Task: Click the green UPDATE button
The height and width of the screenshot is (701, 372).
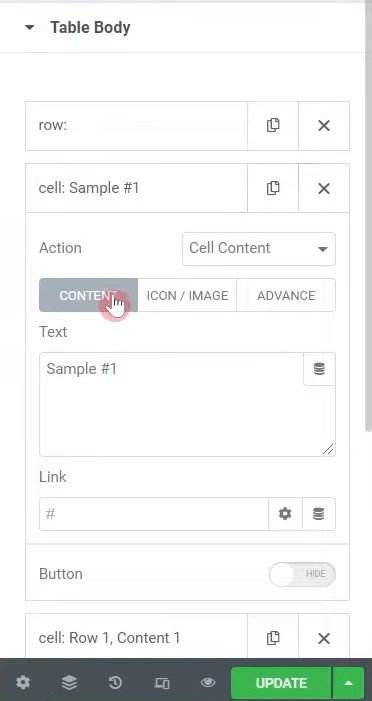Action: point(281,683)
